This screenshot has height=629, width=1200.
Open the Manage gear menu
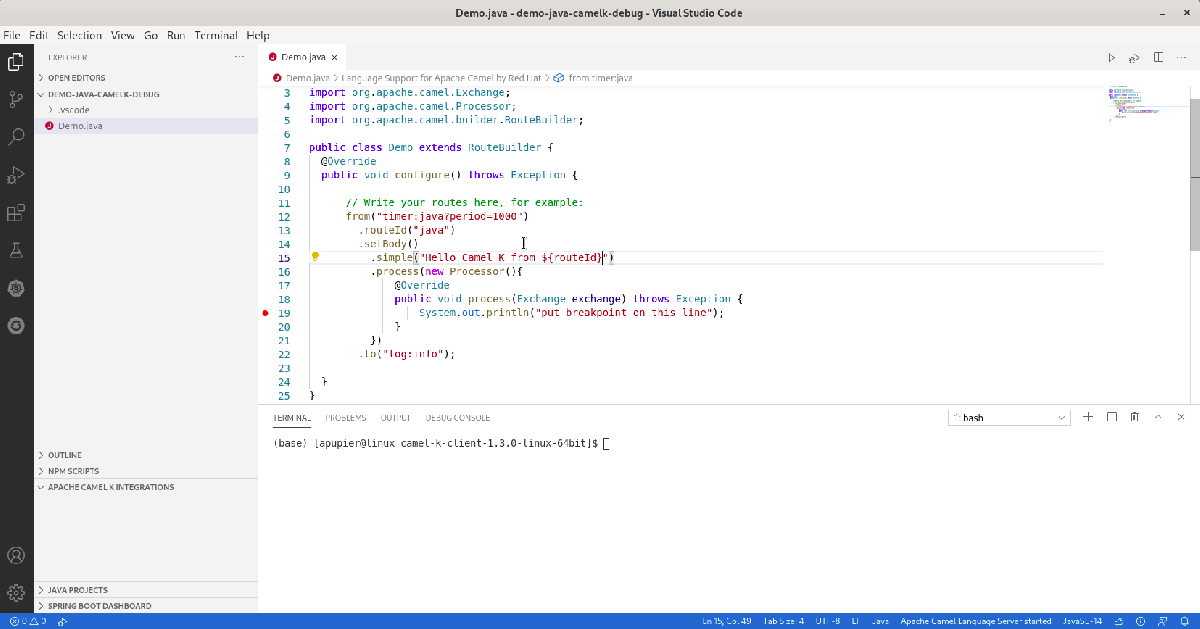point(16,592)
